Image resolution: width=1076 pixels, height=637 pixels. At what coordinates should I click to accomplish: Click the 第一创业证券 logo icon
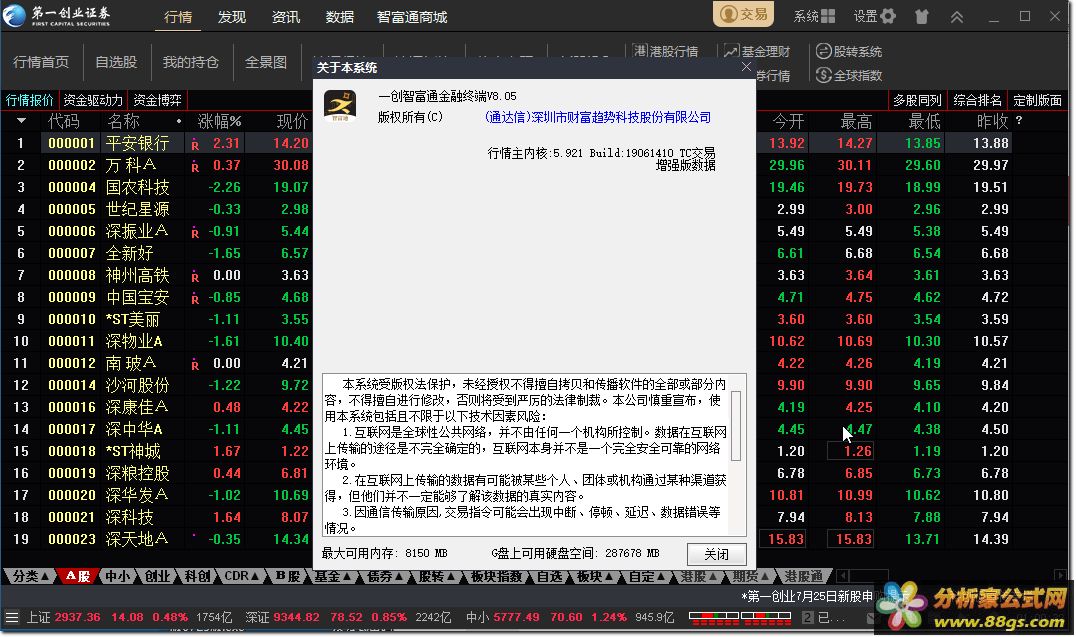pos(14,15)
